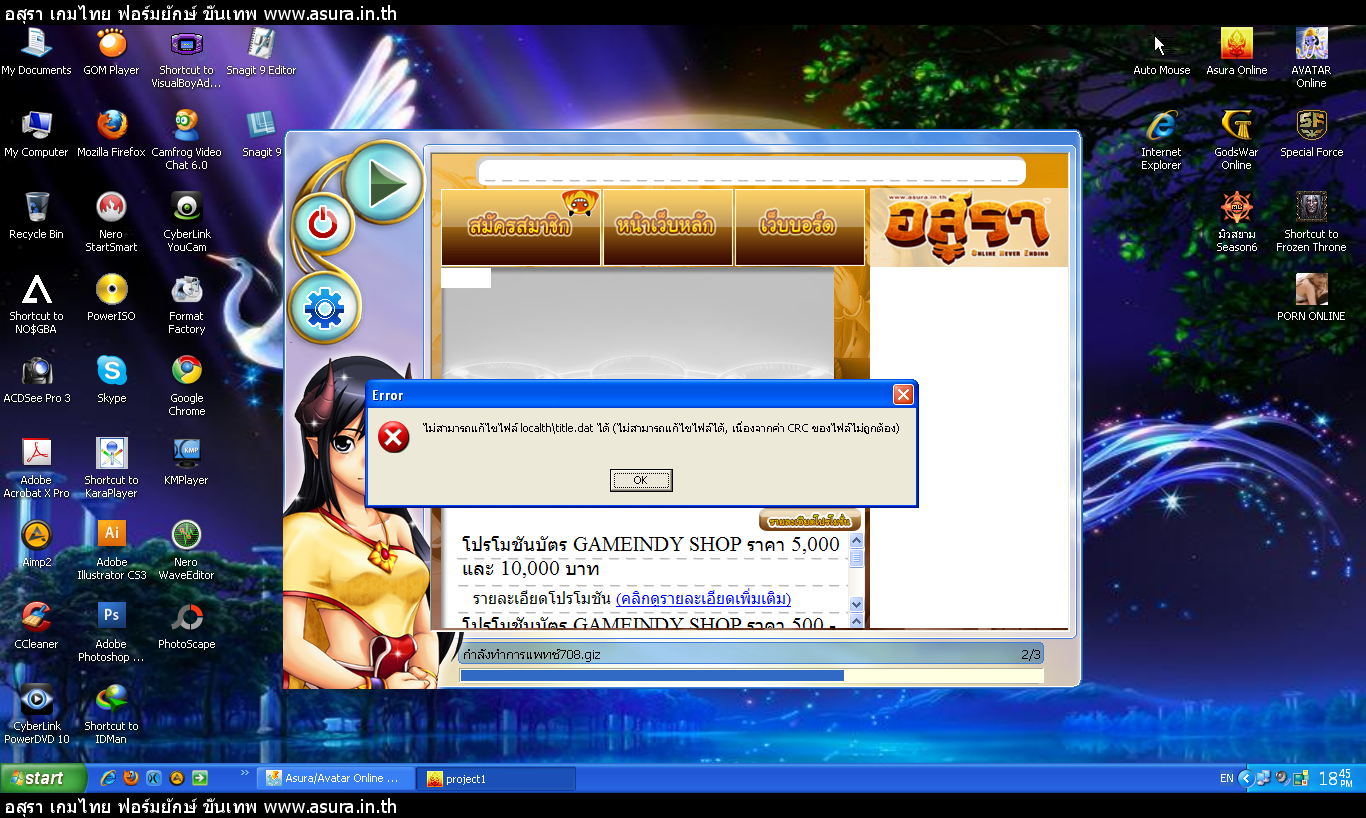Viewport: 1366px width, 818px height.
Task: Expand hidden system tray icons arrow
Action: coord(1245,778)
